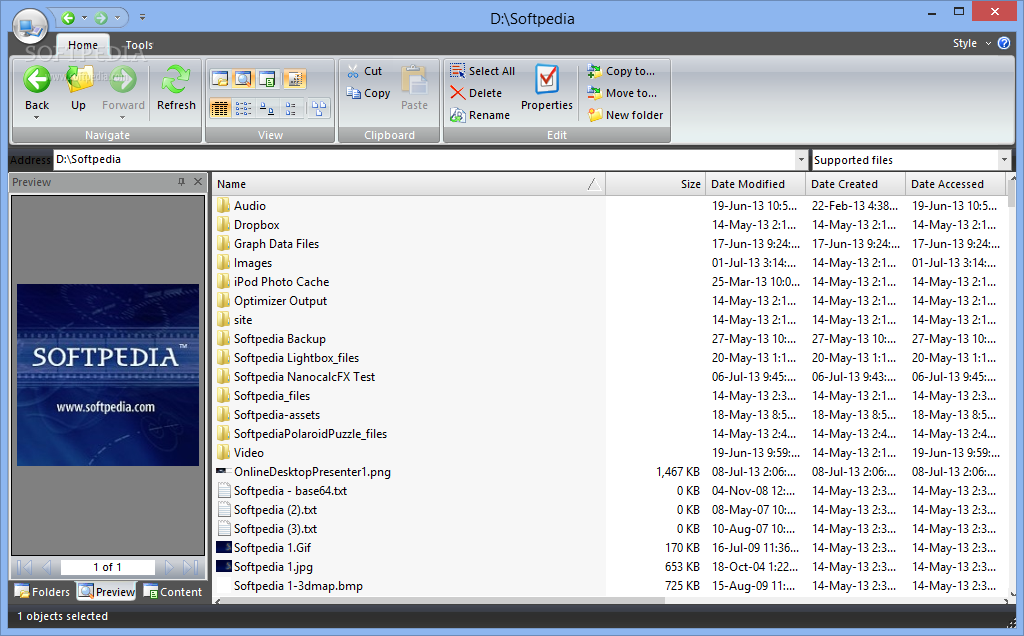Image resolution: width=1024 pixels, height=636 pixels.
Task: Select the iPod Photo Cache folder
Action: [x=273, y=282]
